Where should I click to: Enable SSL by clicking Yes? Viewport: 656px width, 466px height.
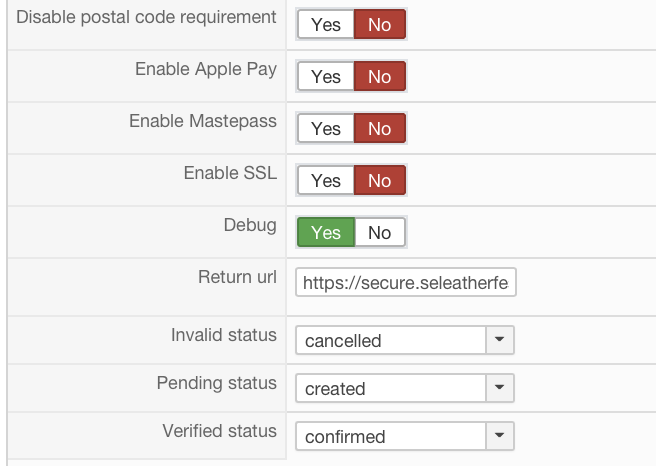[326, 180]
